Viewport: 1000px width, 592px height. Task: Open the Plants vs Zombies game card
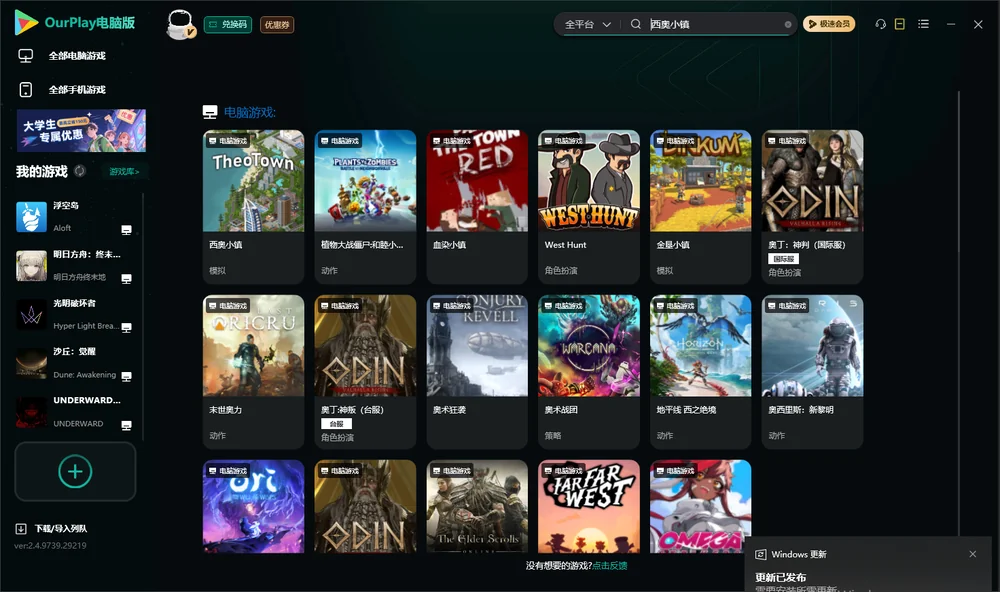click(x=365, y=207)
